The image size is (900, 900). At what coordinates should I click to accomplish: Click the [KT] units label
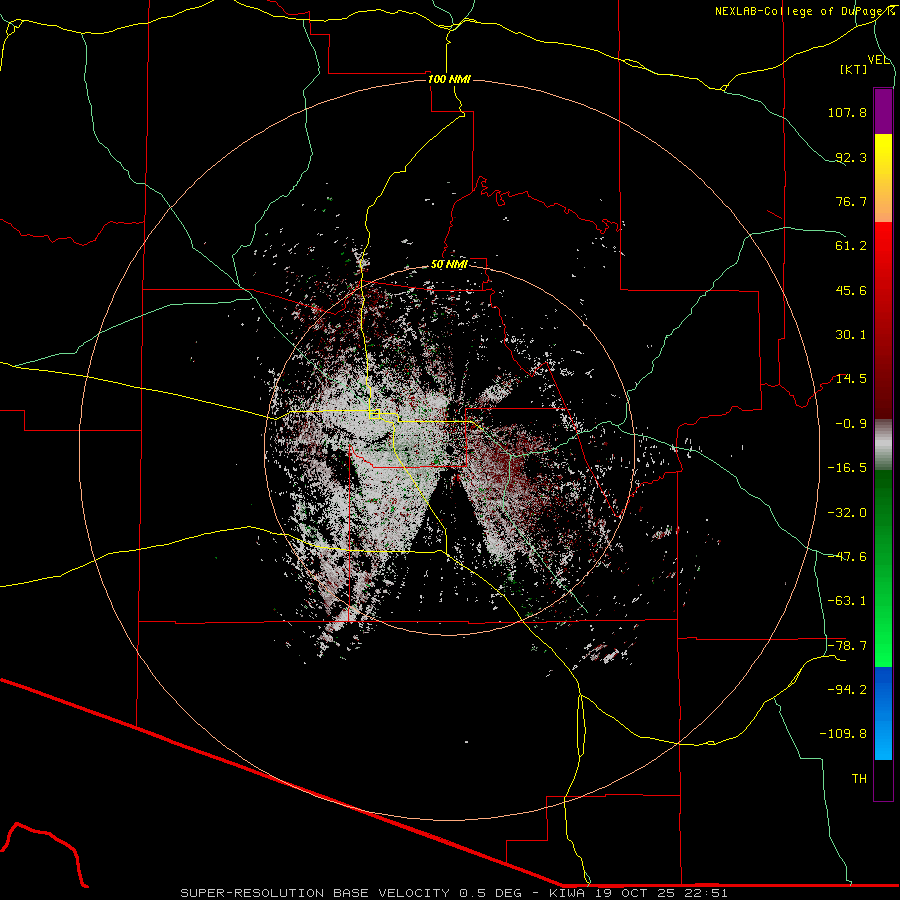click(x=853, y=69)
